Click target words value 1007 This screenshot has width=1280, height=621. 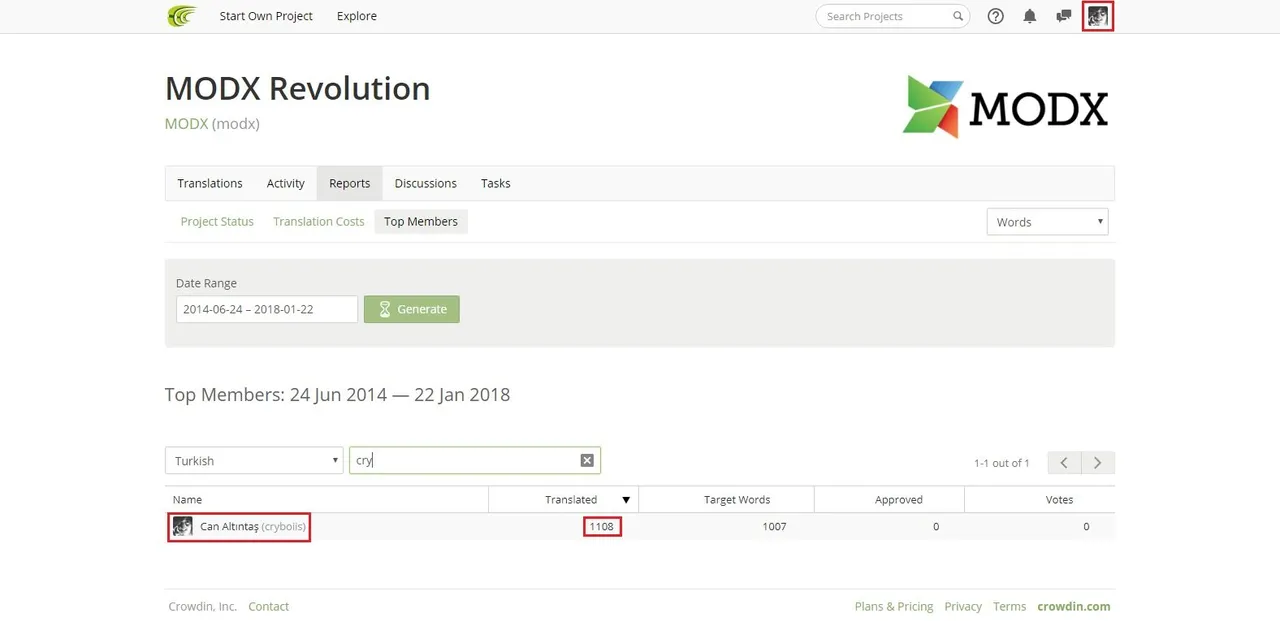pos(774,526)
